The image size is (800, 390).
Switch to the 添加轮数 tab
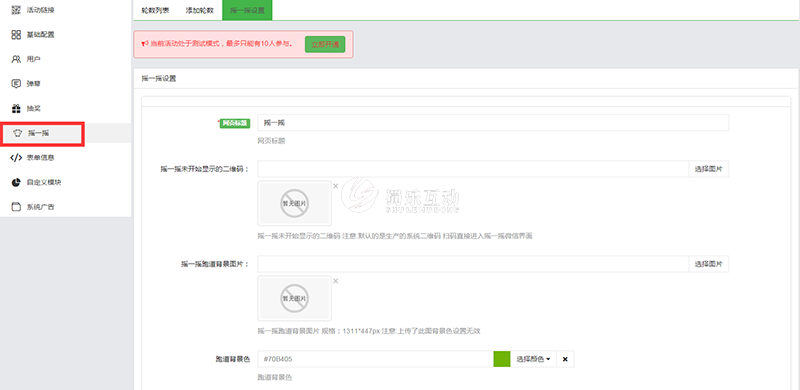199,10
